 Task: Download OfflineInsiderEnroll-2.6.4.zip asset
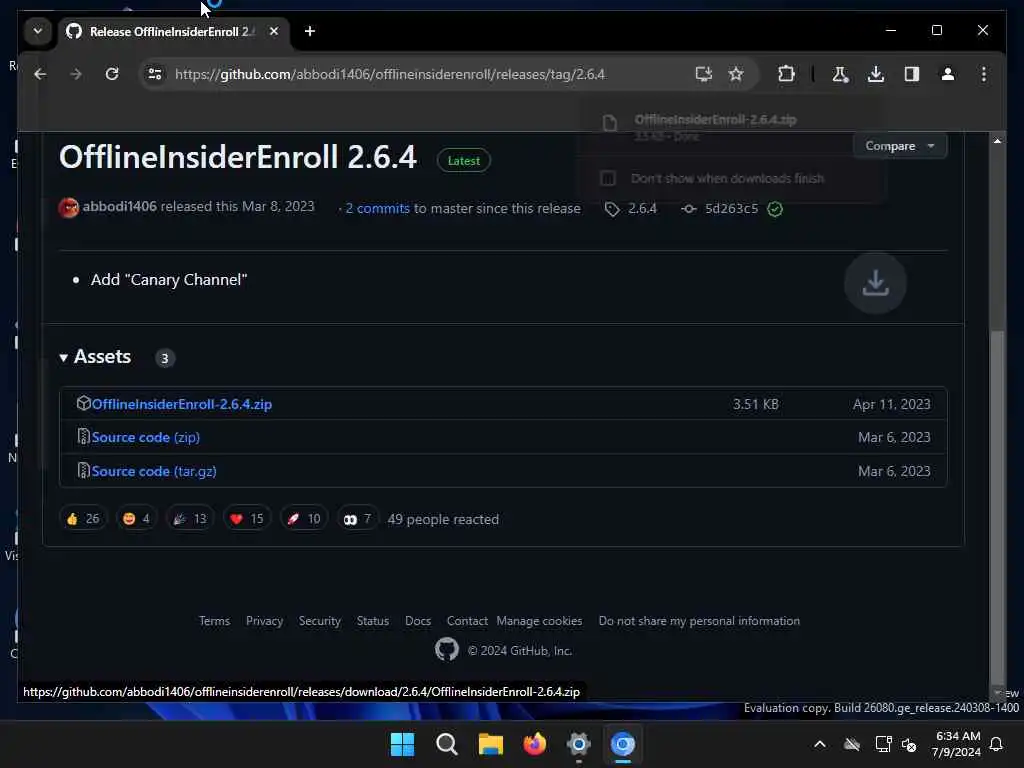coord(182,404)
